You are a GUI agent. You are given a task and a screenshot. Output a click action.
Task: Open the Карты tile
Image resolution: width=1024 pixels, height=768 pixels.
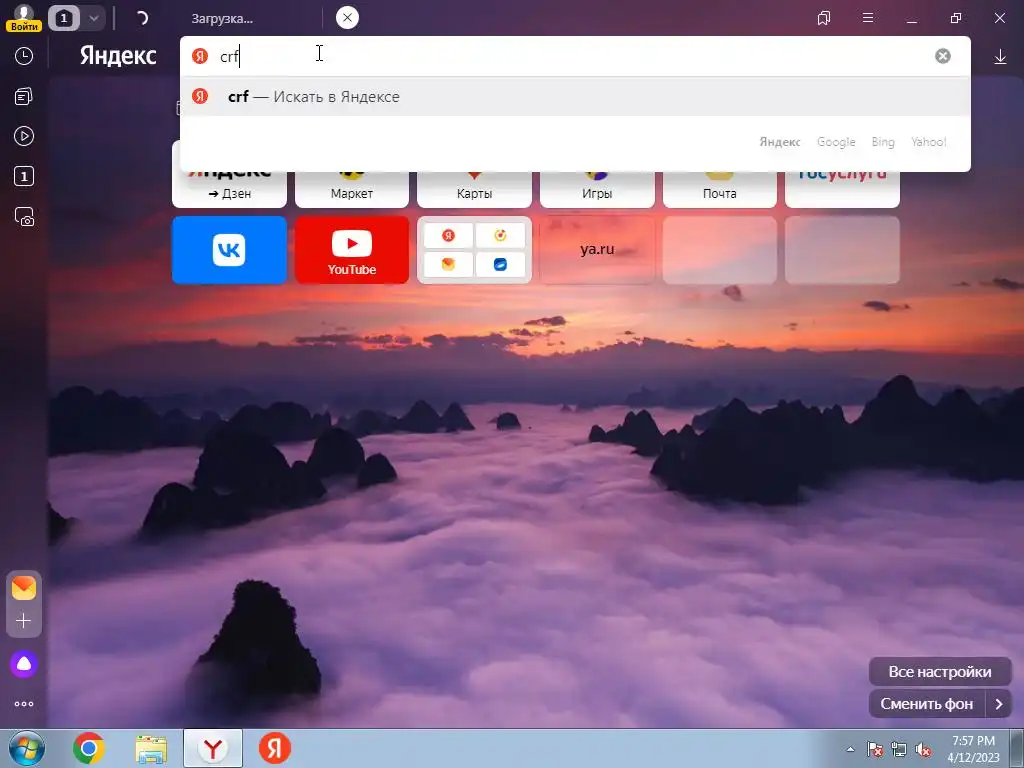coord(474,189)
